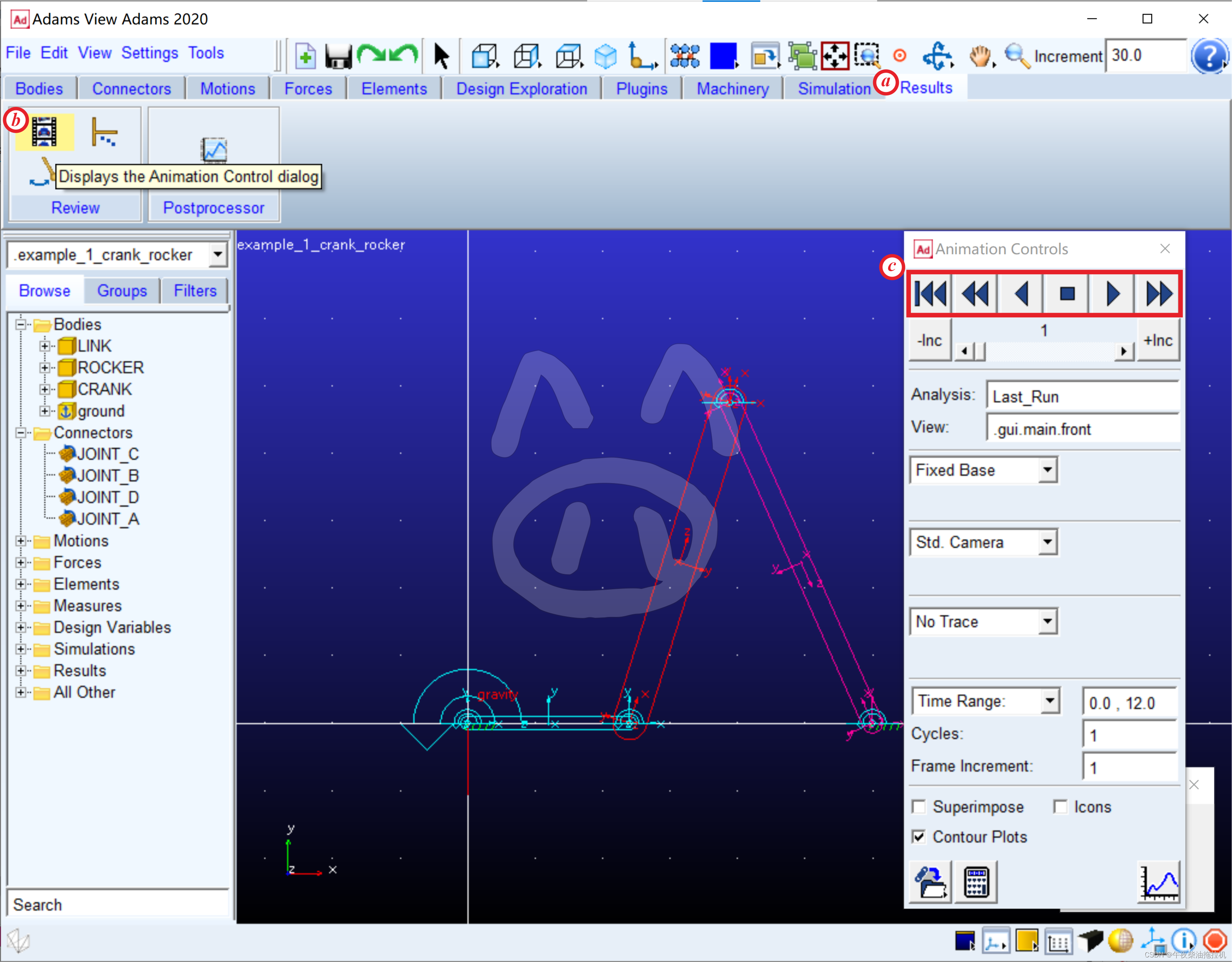The height and width of the screenshot is (962, 1232).
Task: Toggle the Icons checkbox
Action: point(1060,807)
